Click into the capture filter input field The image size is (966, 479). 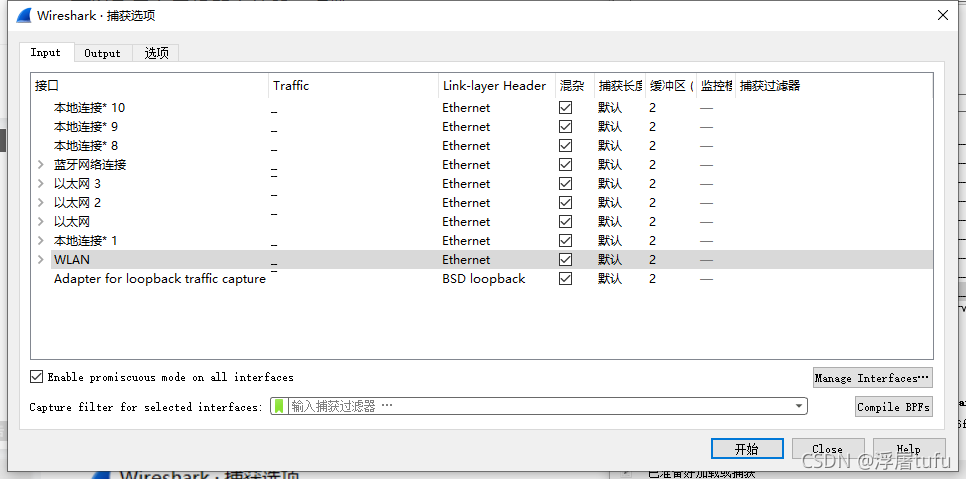tap(540, 406)
